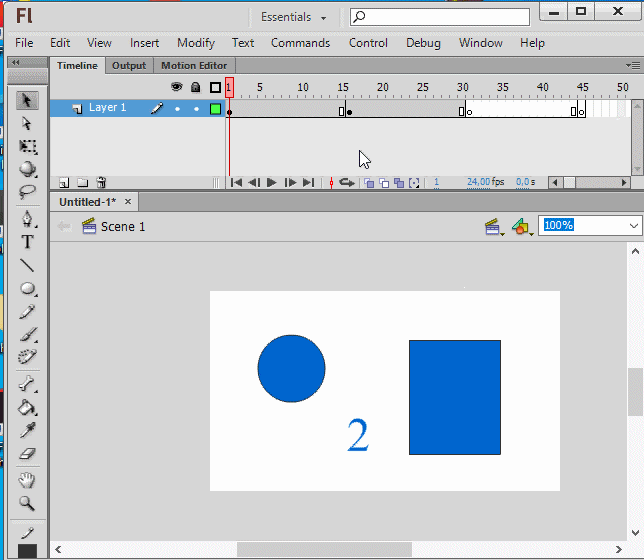Screen dimensions: 644x560
Task: Click the New Layer icon
Action: click(x=64, y=183)
